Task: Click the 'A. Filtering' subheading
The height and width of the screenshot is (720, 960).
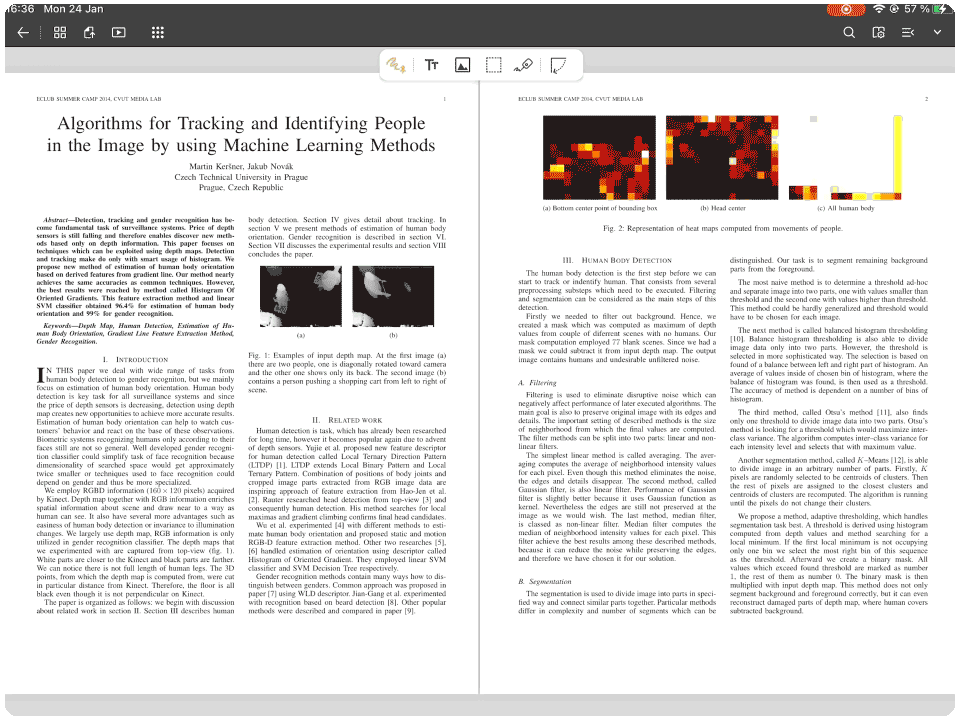Action: pyautogui.click(x=538, y=383)
